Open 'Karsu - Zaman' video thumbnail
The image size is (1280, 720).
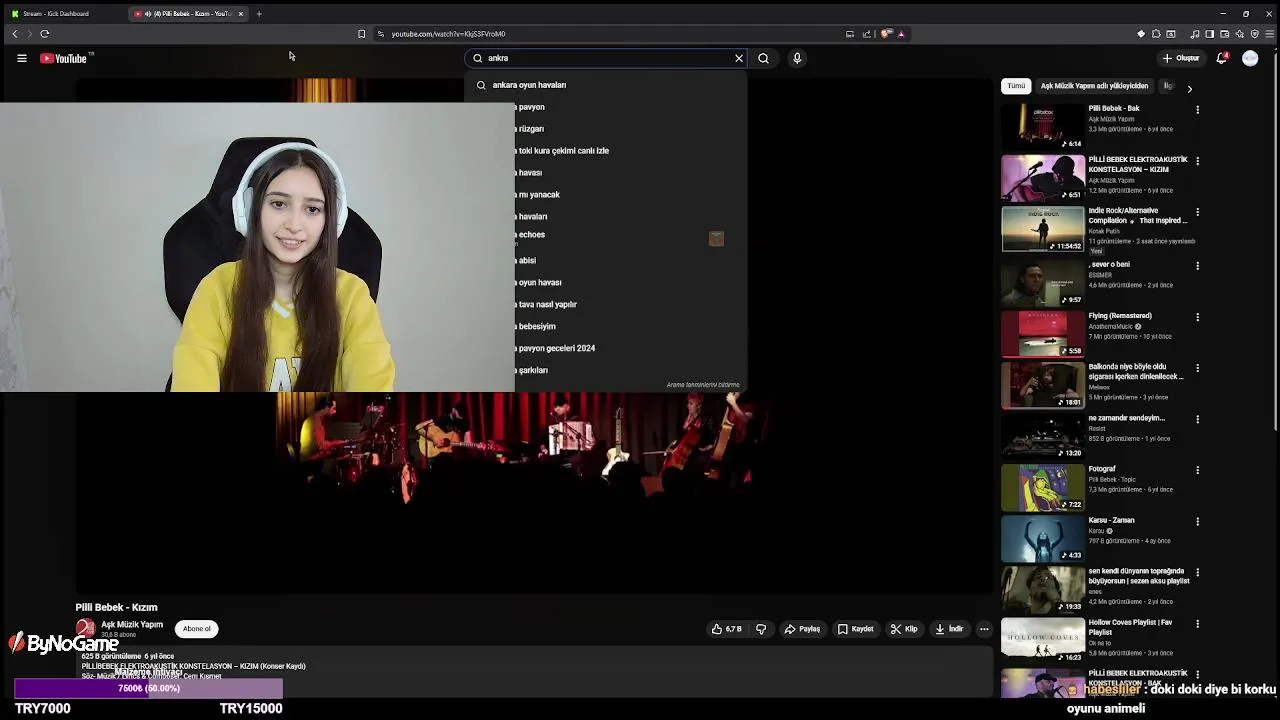1043,537
